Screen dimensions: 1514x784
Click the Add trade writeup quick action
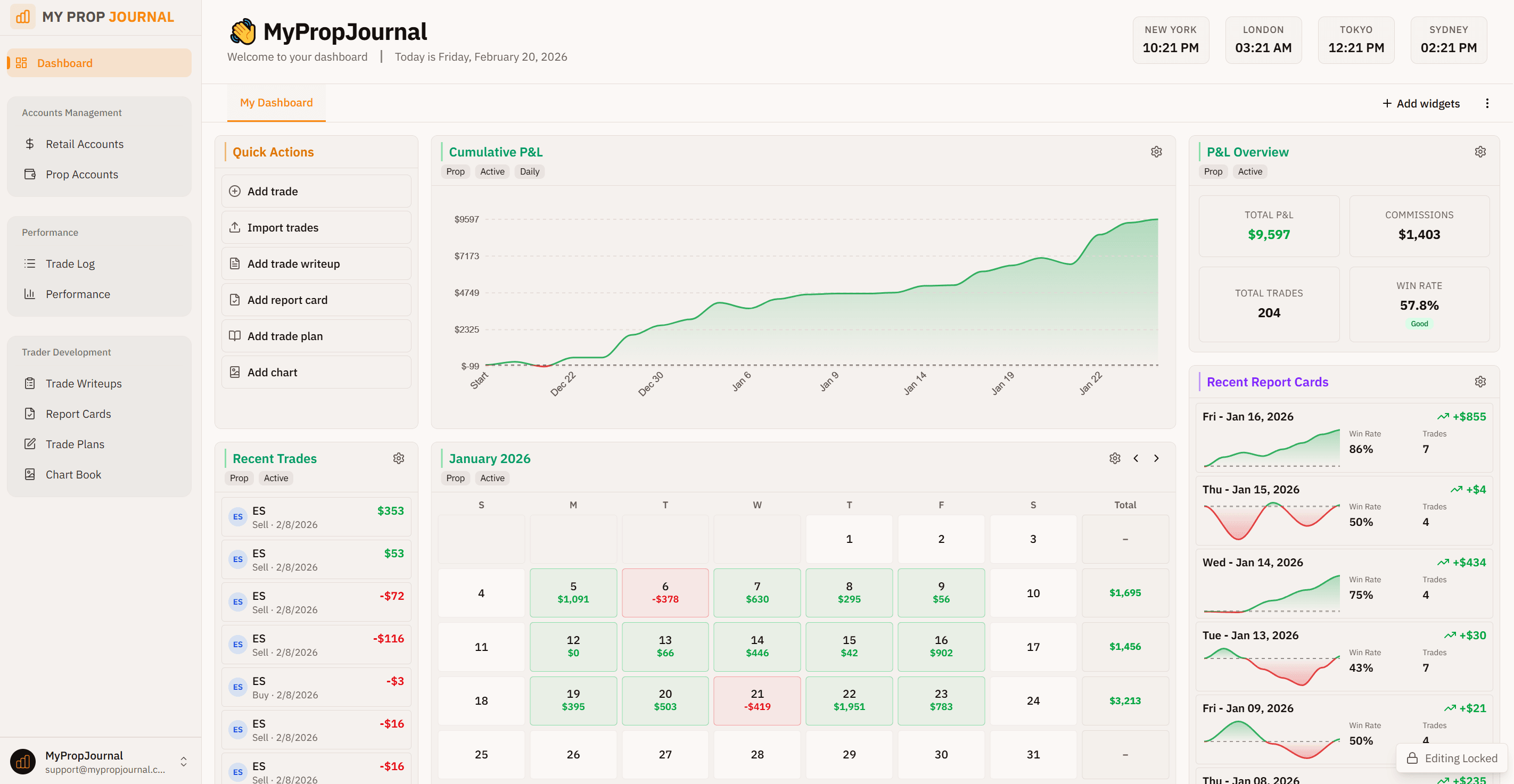click(x=316, y=264)
